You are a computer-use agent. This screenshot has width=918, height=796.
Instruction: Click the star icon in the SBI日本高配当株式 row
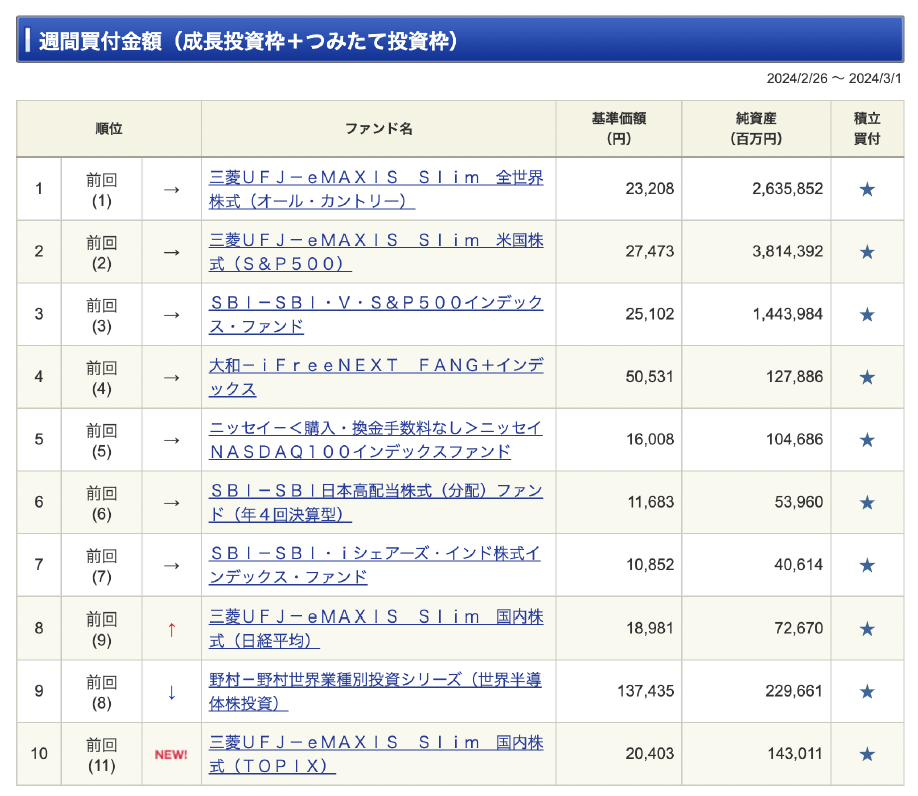tap(867, 502)
